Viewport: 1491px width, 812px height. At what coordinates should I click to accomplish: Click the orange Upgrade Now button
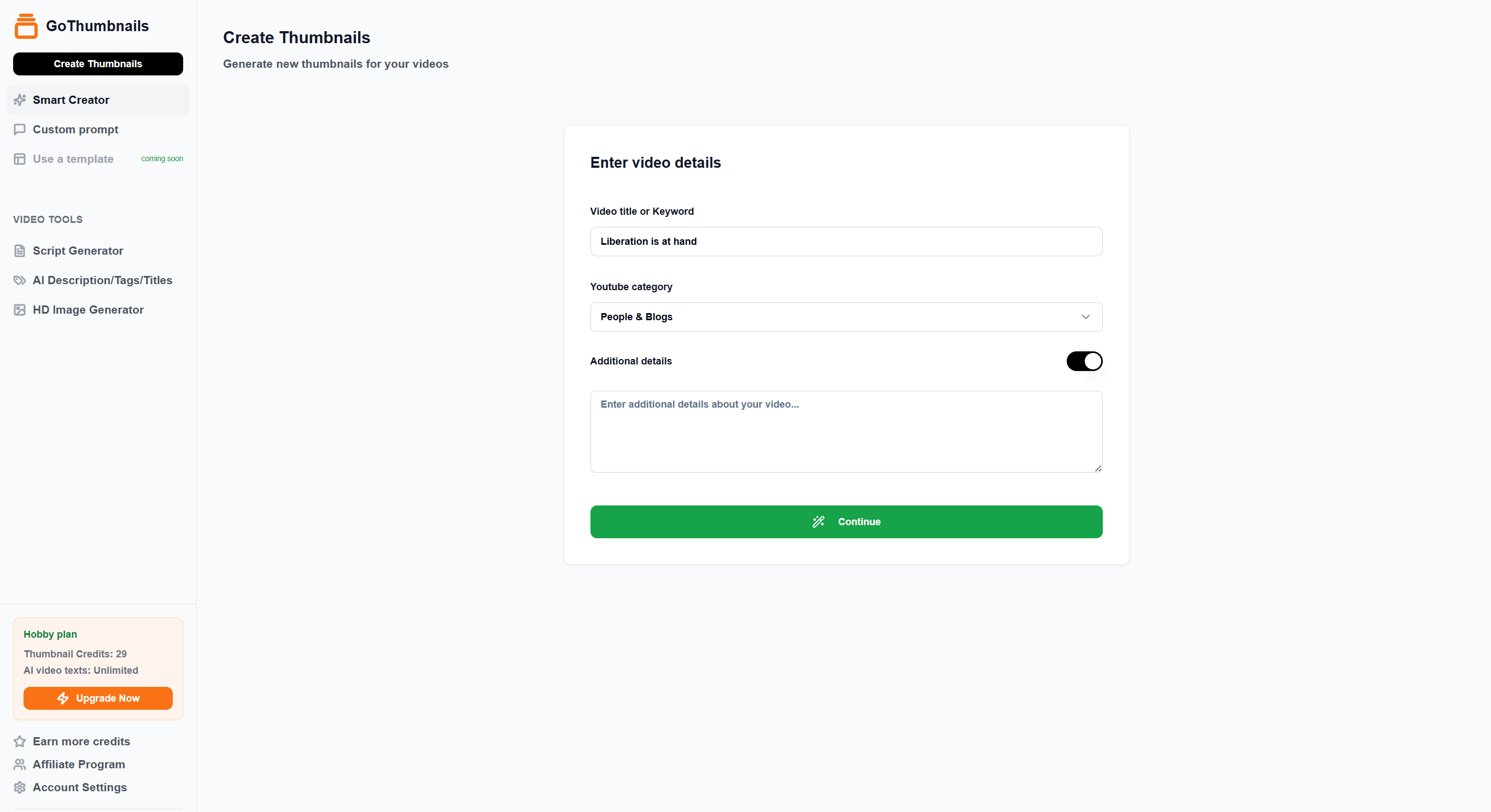(x=98, y=698)
